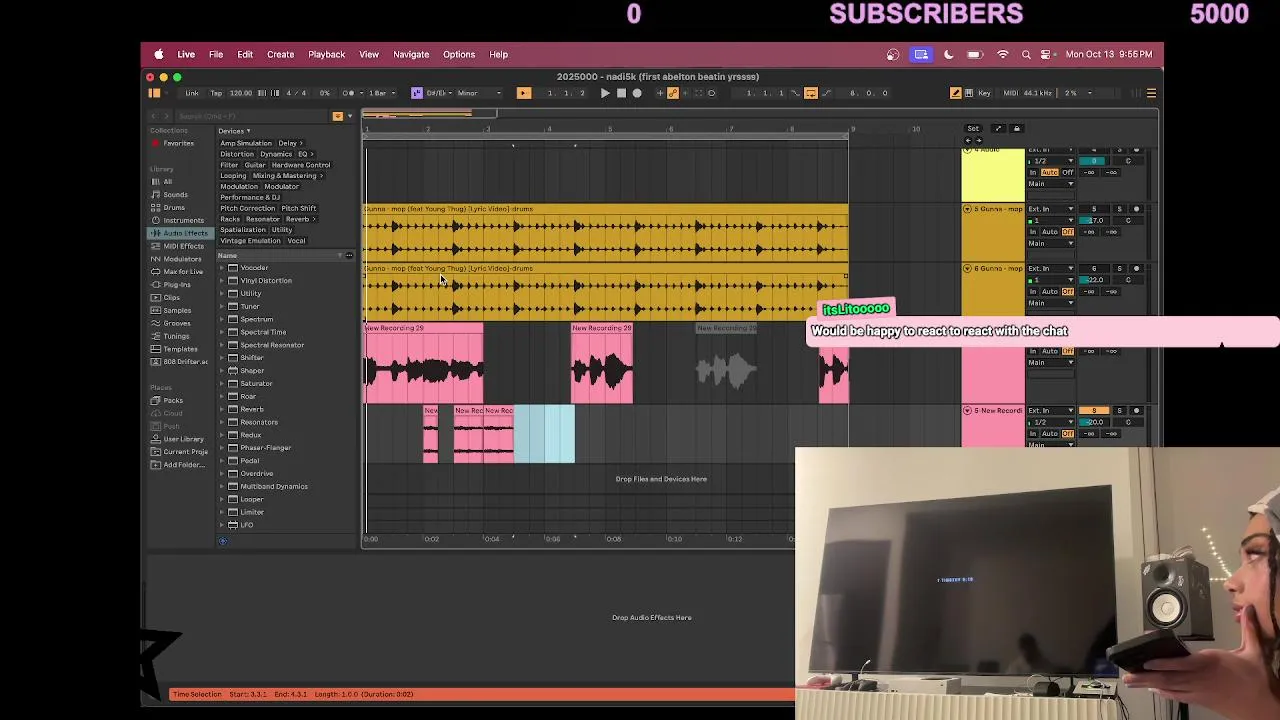
Task: Expand the Vinyl Distortion device row
Action: tap(222, 281)
